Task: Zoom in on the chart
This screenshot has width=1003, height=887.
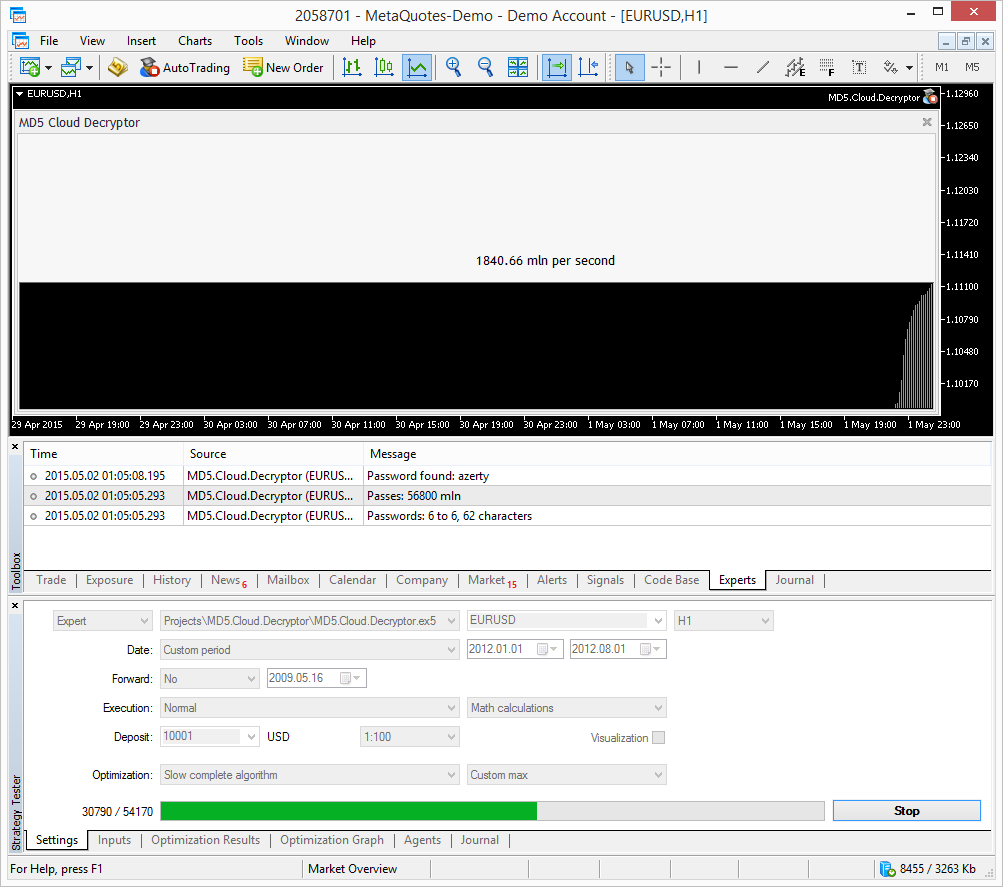Action: point(453,67)
